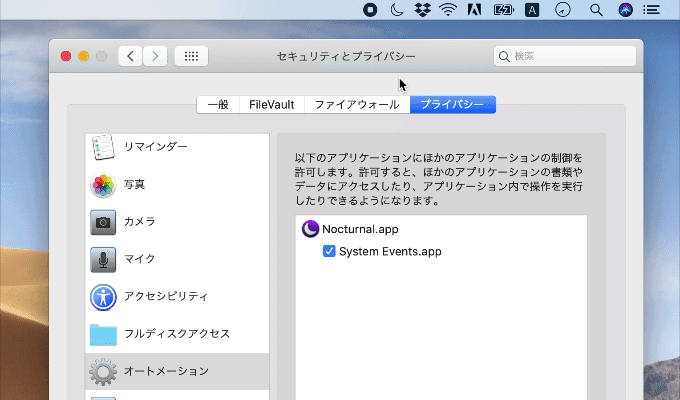This screenshot has height=400, width=680.
Task: Select the Accessibility (アクセシビリティ) icon
Action: pos(103,297)
